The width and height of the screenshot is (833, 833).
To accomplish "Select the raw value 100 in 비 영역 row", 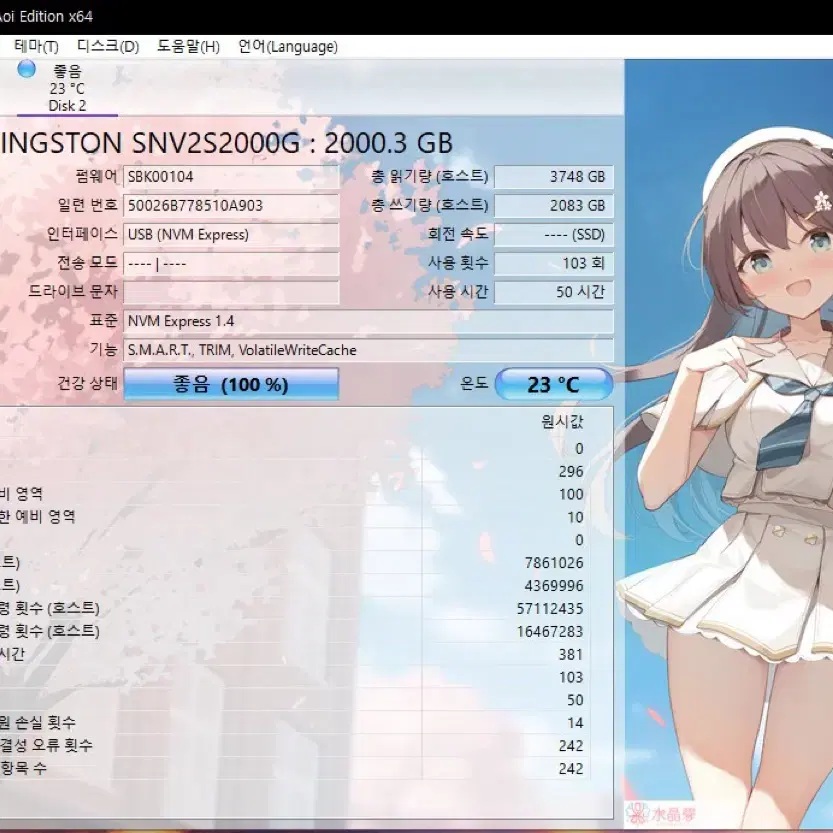I will 571,494.
